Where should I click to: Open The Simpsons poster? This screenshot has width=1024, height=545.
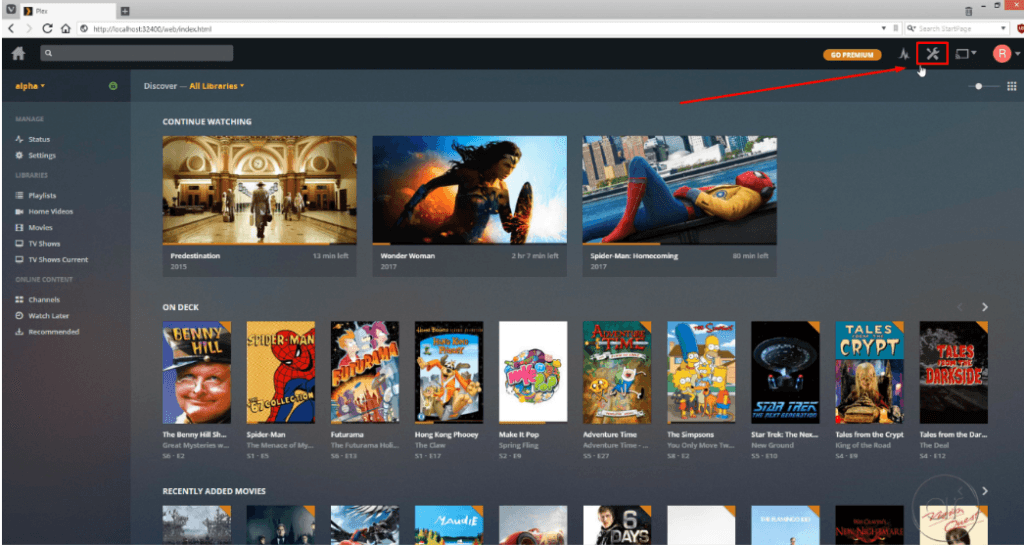(x=701, y=372)
